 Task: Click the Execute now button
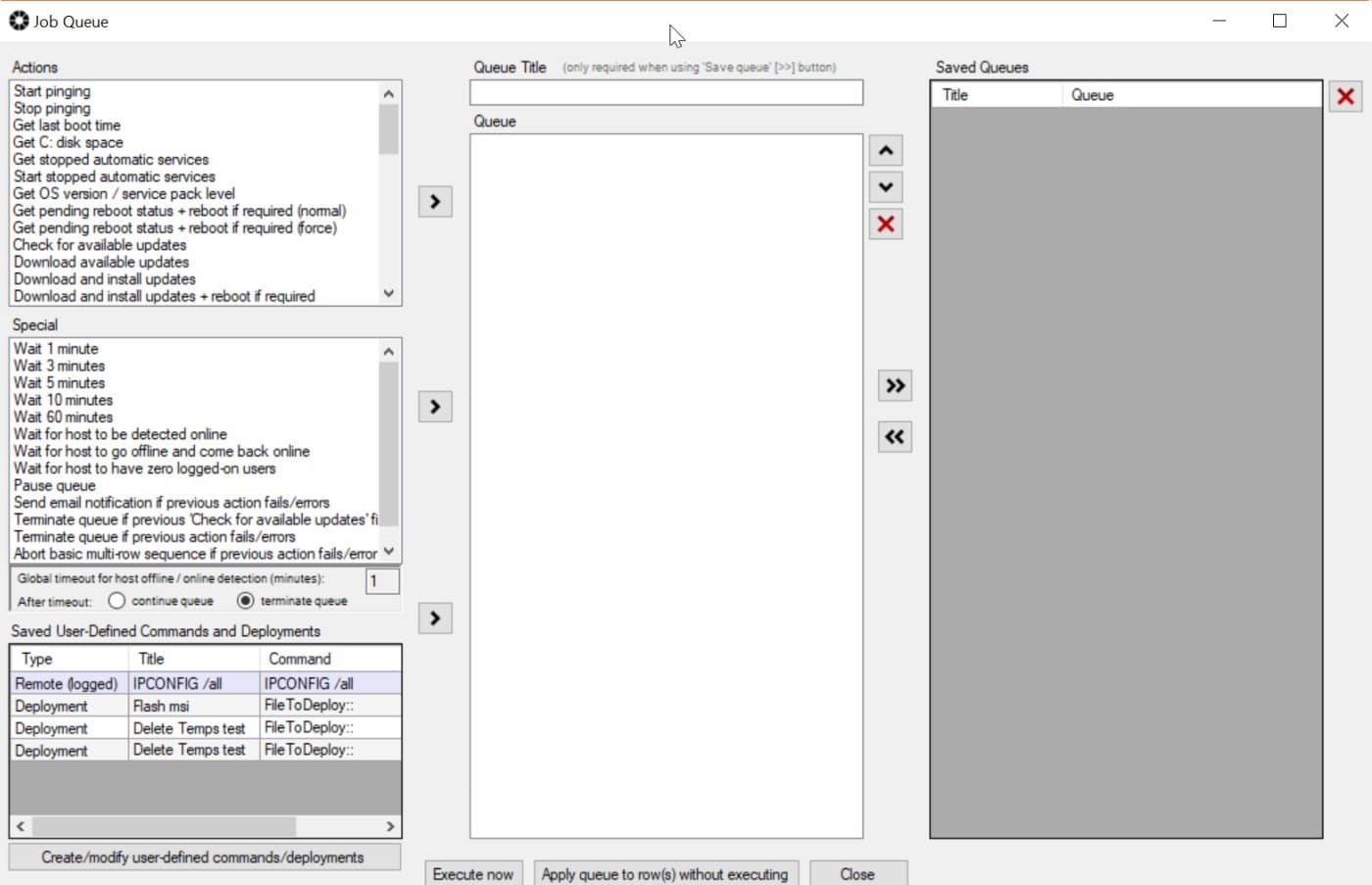tap(473, 873)
